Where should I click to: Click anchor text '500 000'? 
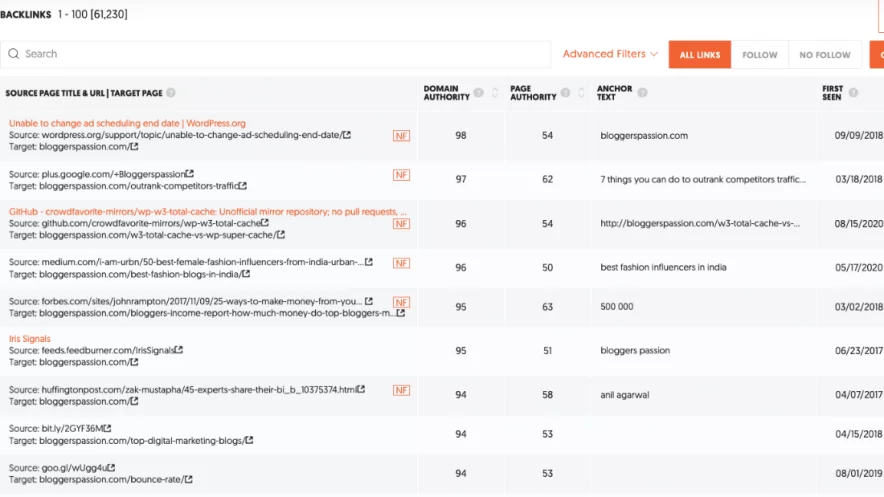click(617, 307)
